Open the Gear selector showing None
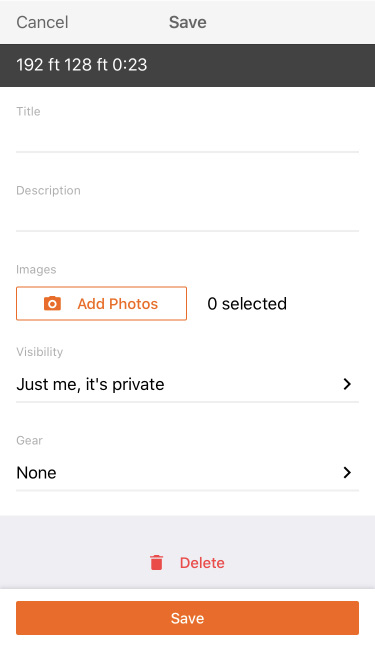This screenshot has height=647, width=375. pyautogui.click(x=187, y=472)
